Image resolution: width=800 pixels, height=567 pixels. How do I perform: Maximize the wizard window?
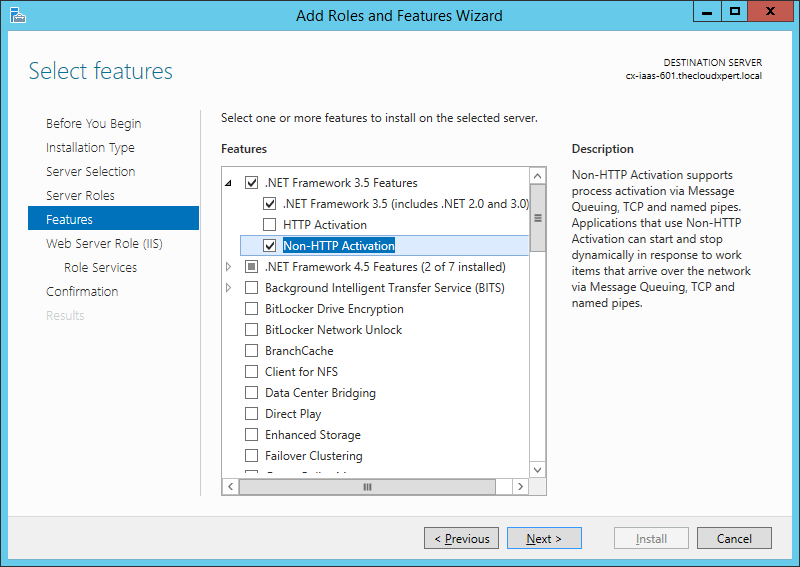tap(735, 12)
